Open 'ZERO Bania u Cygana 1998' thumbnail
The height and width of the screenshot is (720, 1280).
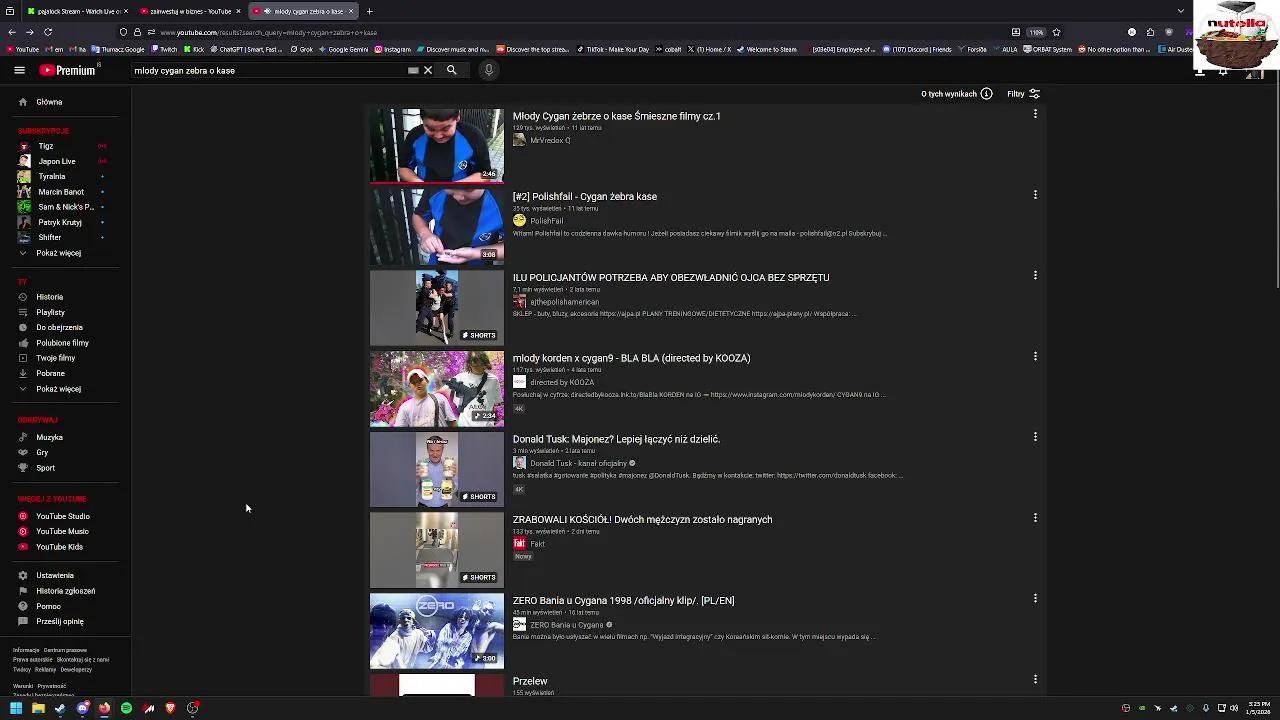[437, 630]
